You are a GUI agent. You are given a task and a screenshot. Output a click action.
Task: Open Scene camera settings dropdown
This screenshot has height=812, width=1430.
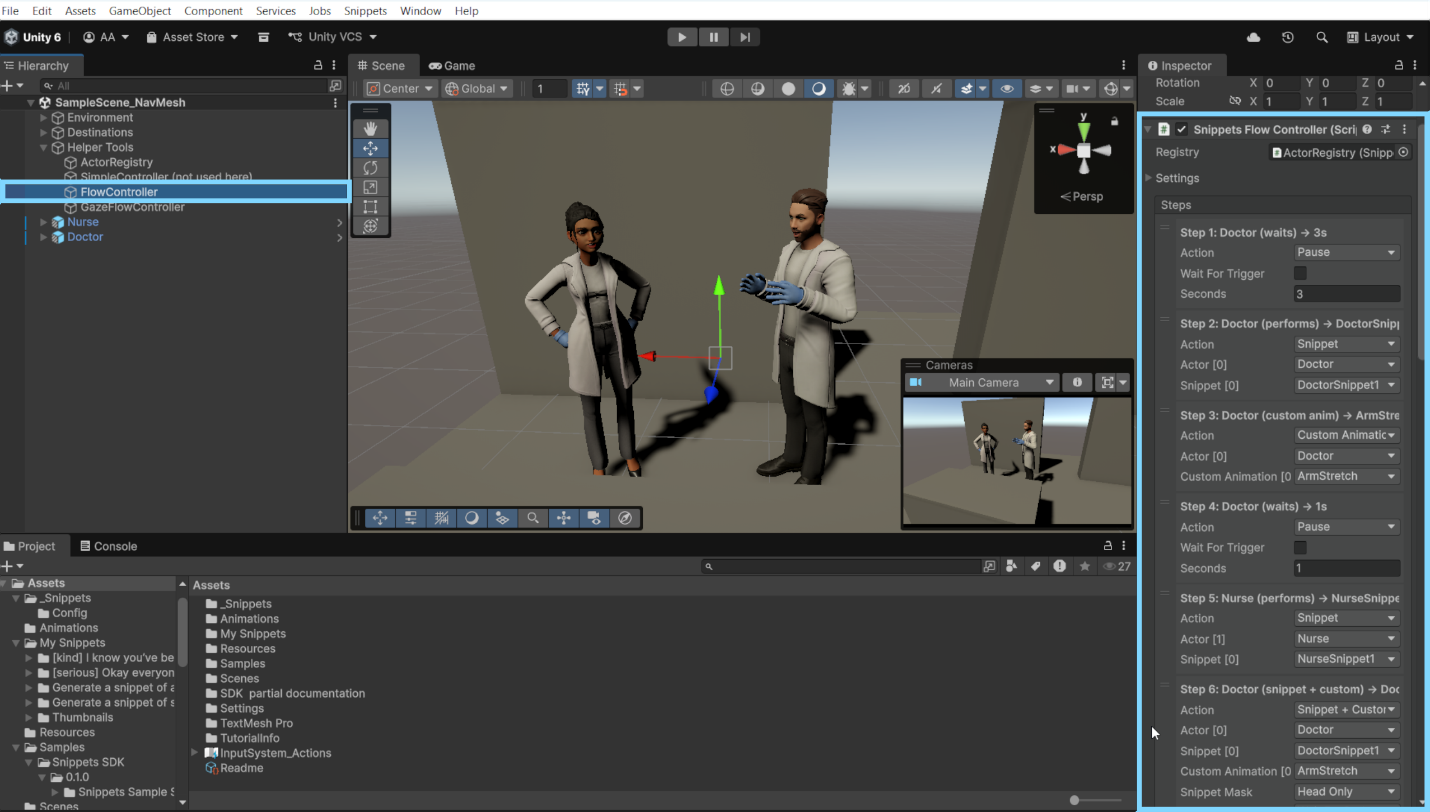(1078, 89)
